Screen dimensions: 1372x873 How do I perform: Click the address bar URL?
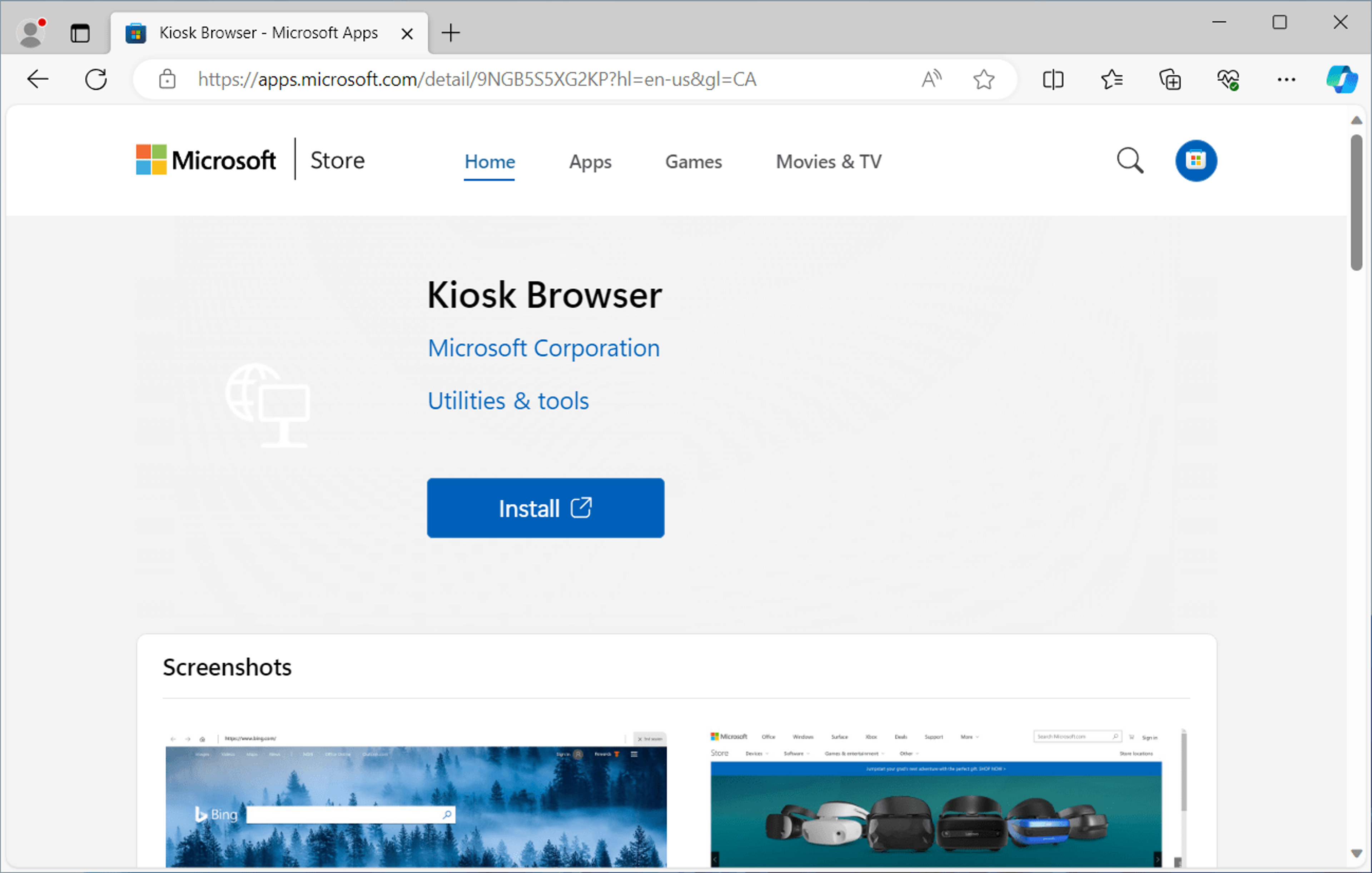[477, 79]
